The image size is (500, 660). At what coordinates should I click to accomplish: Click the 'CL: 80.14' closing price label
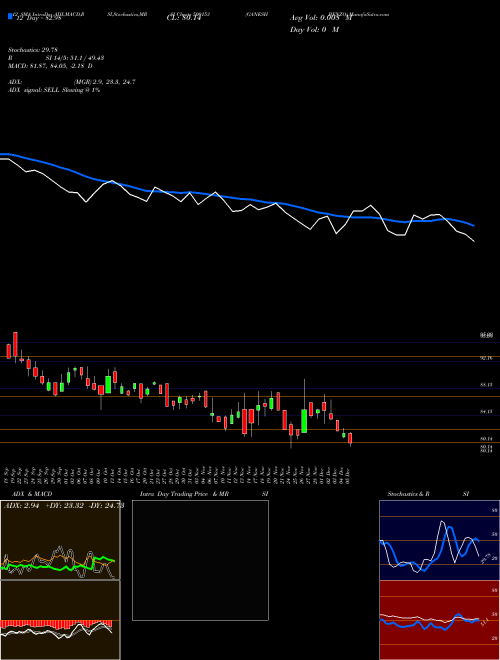184,18
